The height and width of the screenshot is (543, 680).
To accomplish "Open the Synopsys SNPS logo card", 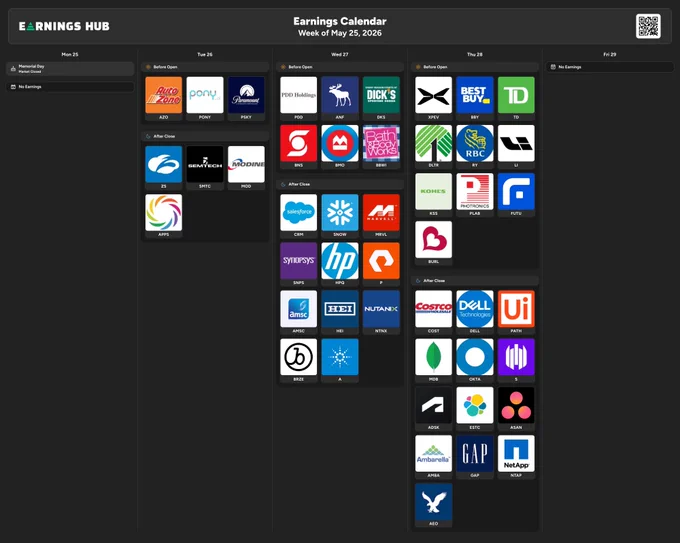I will point(298,260).
